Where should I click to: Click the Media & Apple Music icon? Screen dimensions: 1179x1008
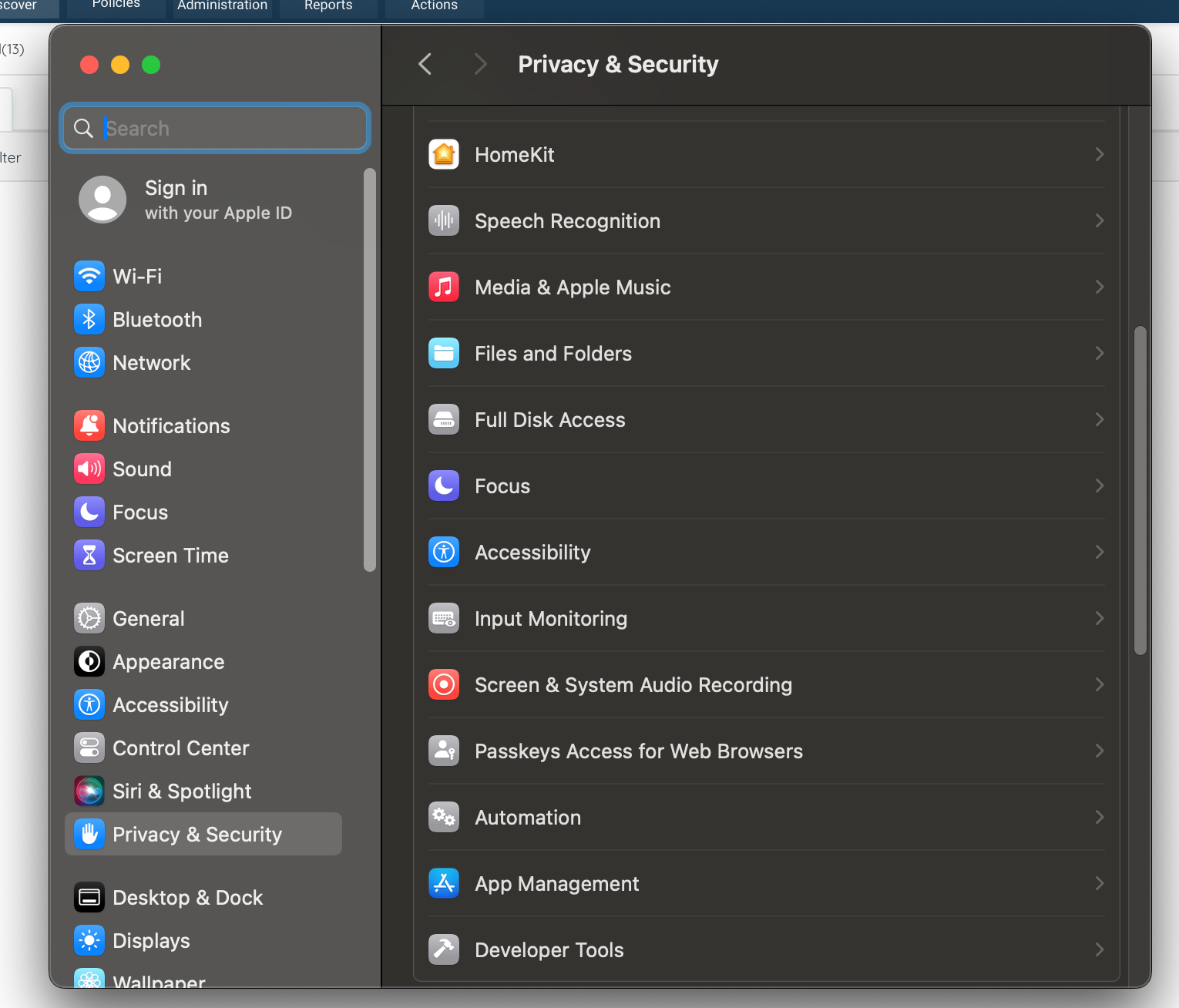tap(444, 287)
